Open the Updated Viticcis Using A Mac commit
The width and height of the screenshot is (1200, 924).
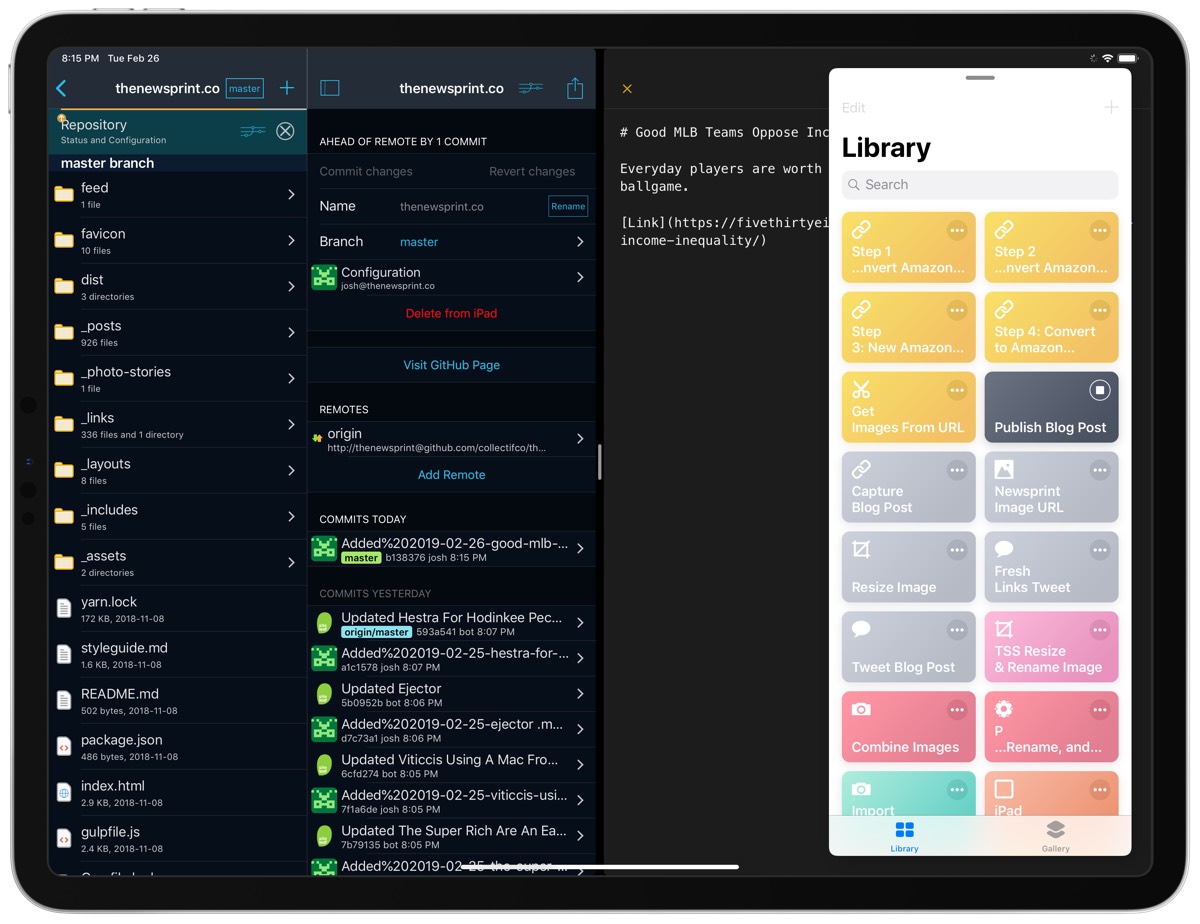pos(451,765)
